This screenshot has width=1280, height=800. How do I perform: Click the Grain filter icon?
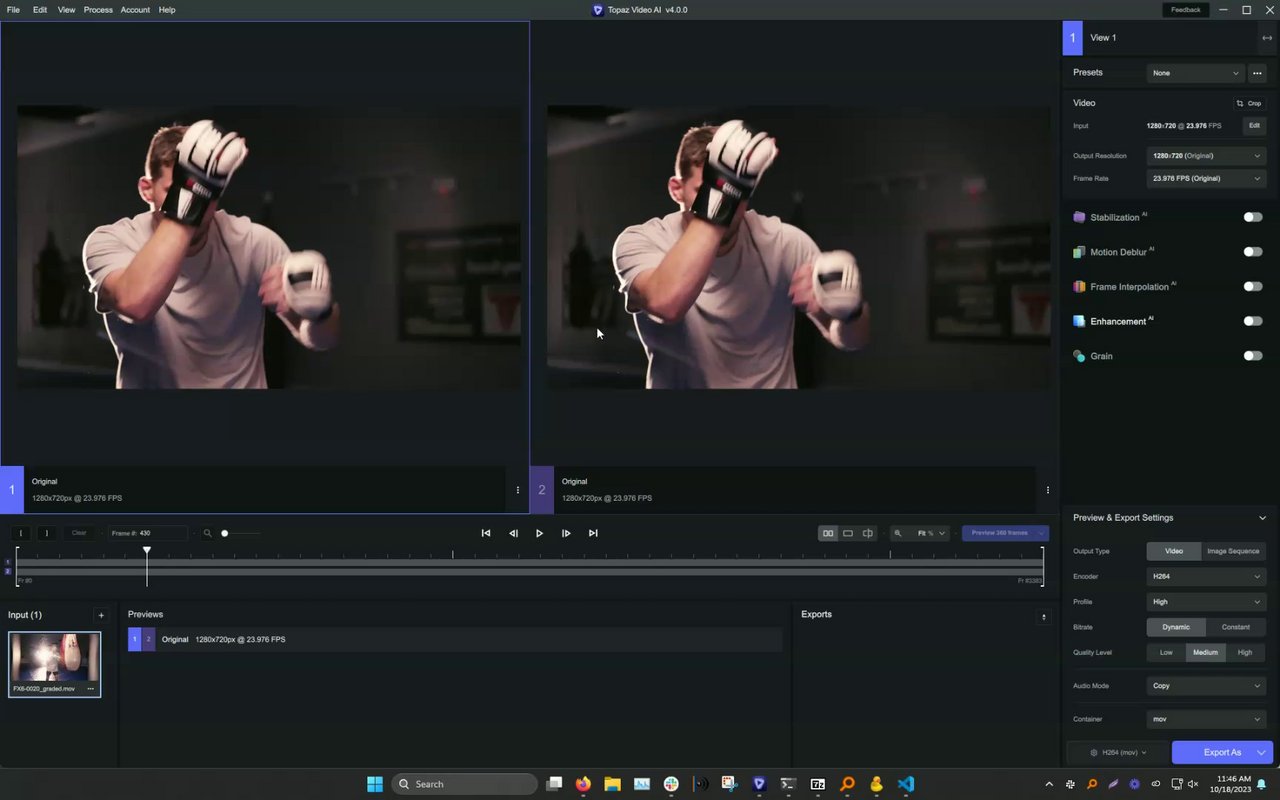tap(1079, 356)
